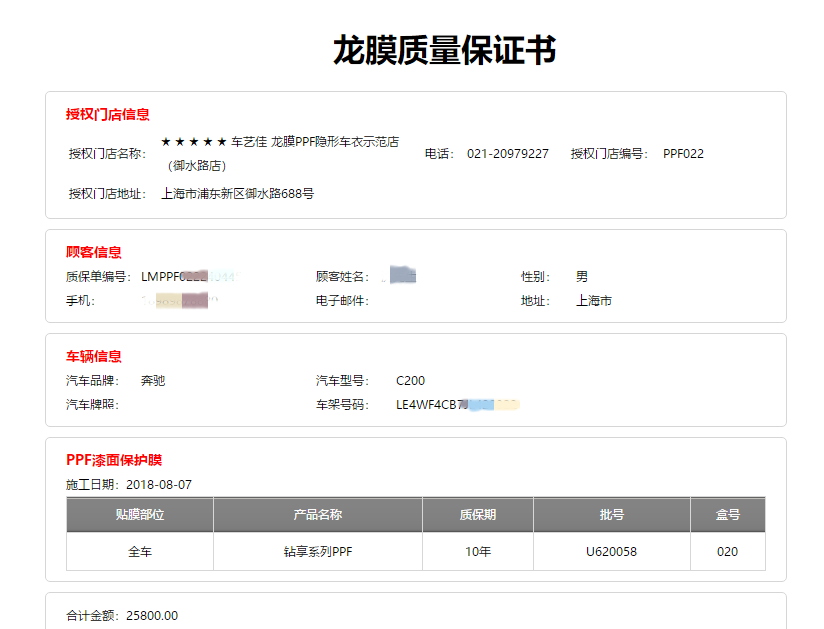
Task: Click the store phone number 021-20979227
Action: (x=507, y=154)
